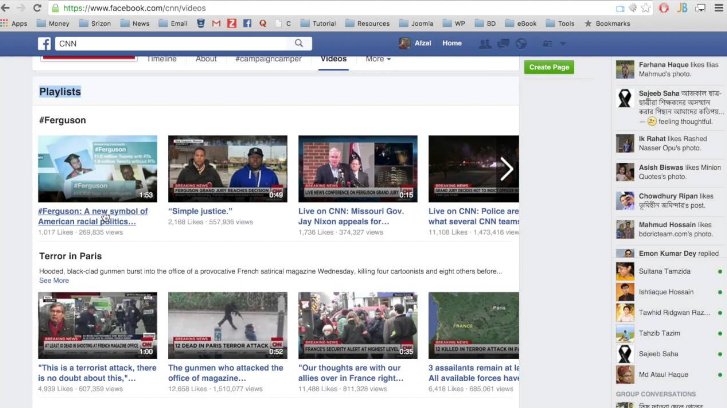The height and width of the screenshot is (408, 727).
Task: Bookmark page with star icon
Action: [646, 8]
